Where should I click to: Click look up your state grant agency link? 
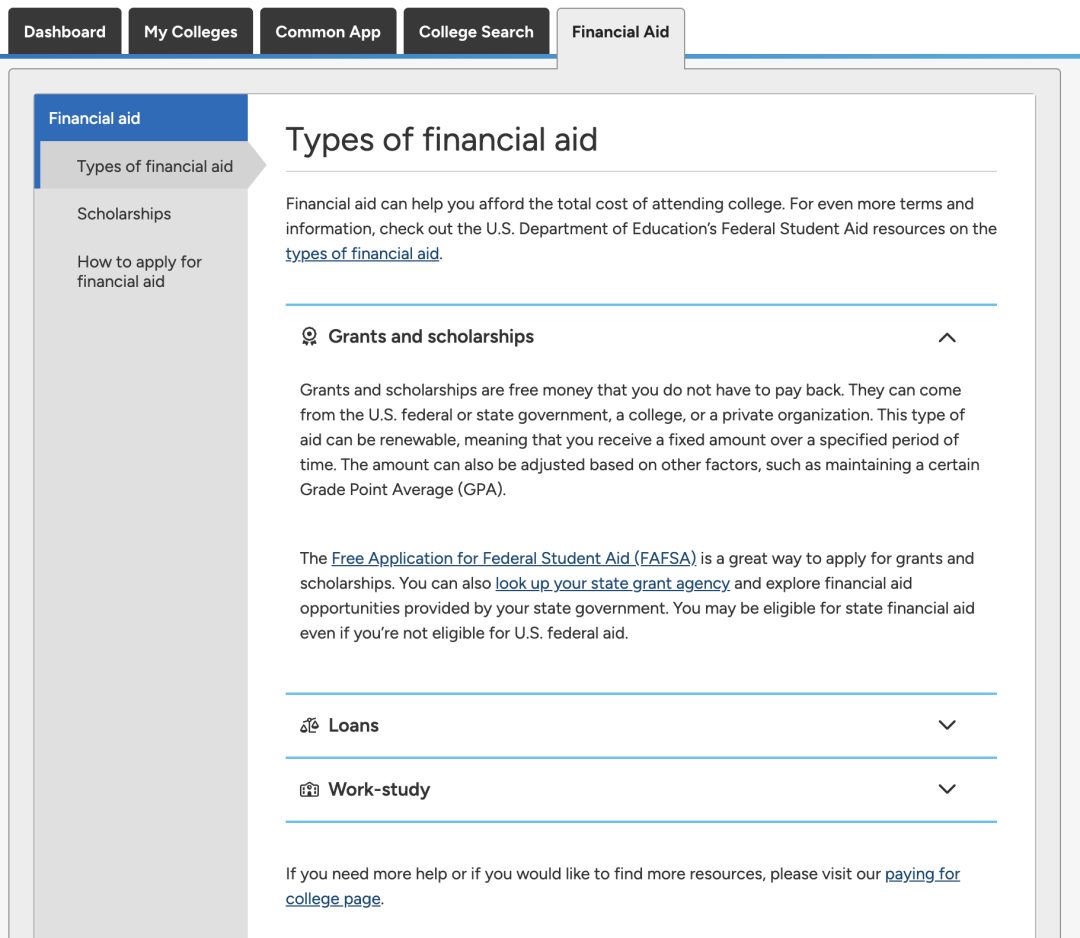pos(612,583)
